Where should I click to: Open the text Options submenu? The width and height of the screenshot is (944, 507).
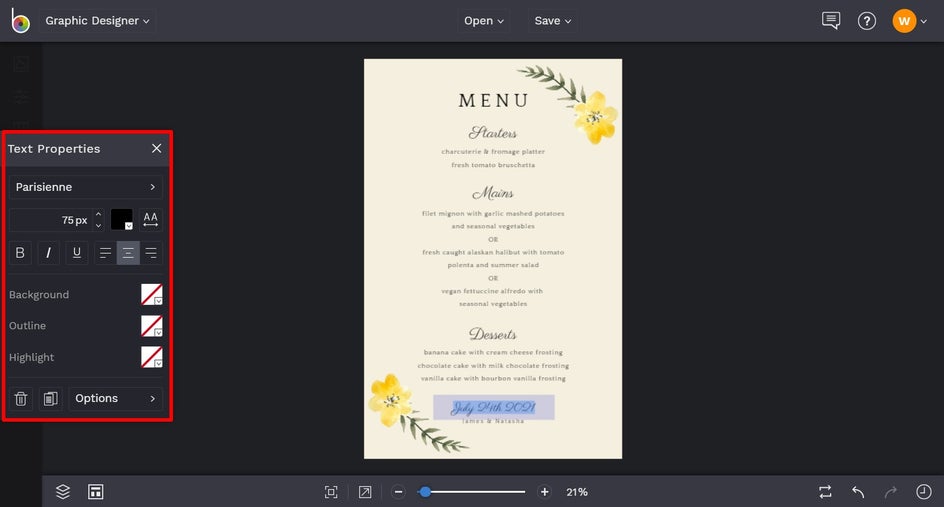point(116,399)
